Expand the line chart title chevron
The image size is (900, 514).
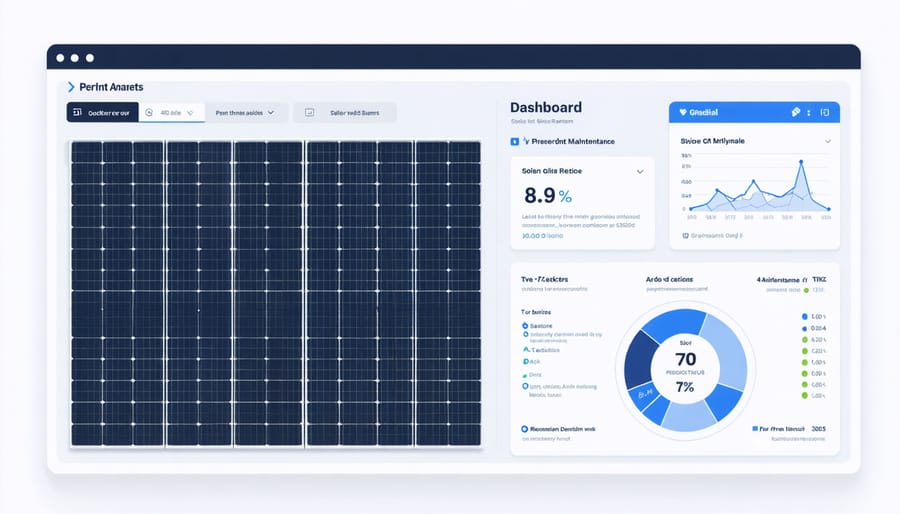pos(827,142)
